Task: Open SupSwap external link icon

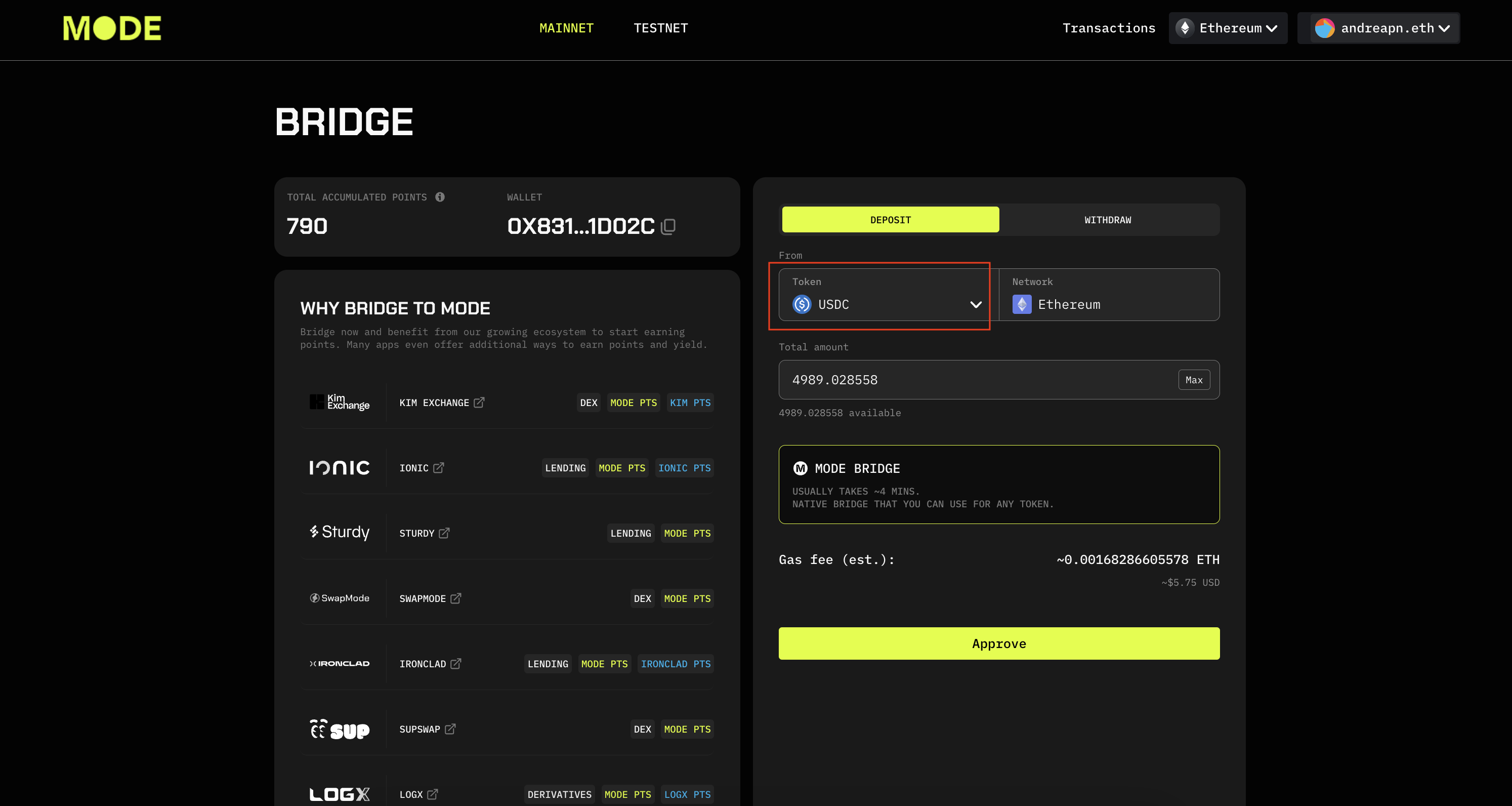Action: click(x=450, y=729)
